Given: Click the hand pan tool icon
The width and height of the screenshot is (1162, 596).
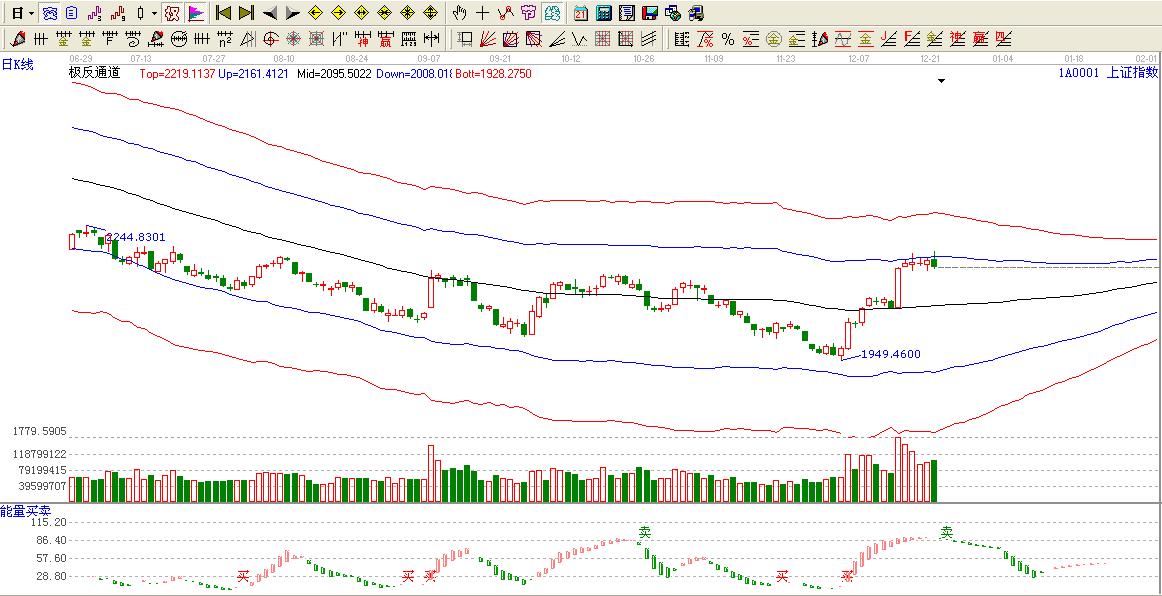Looking at the screenshot, I should click(460, 13).
